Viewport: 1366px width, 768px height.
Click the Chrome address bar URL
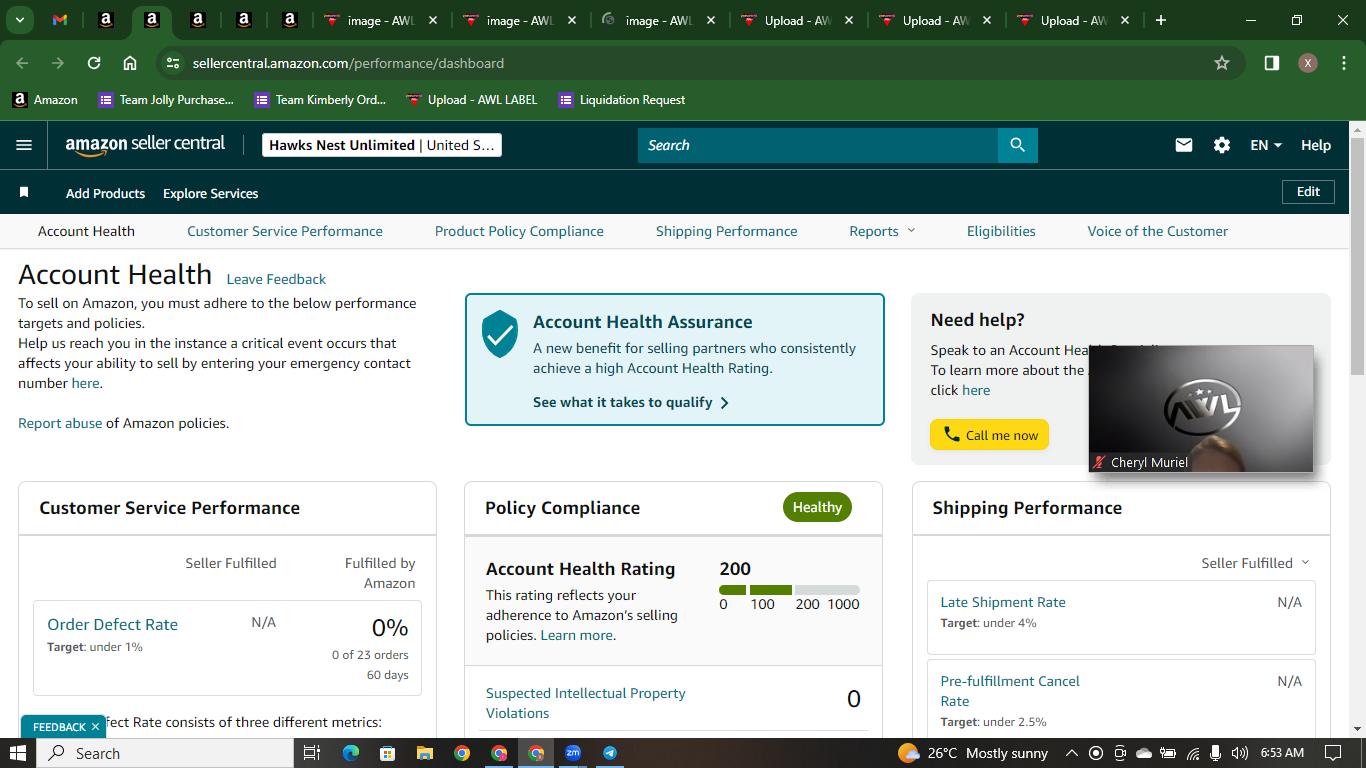pos(348,63)
